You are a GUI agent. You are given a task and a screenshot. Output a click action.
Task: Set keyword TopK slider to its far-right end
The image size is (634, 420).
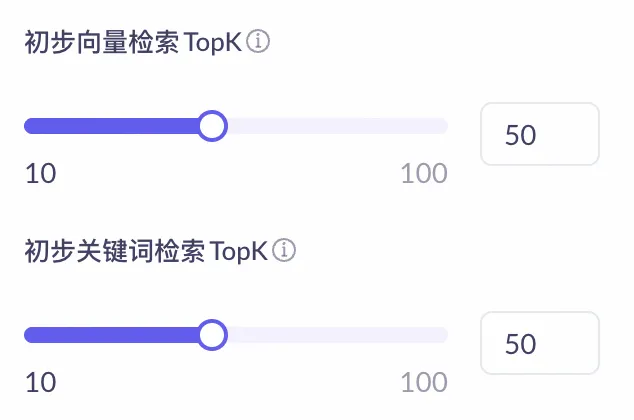click(446, 335)
